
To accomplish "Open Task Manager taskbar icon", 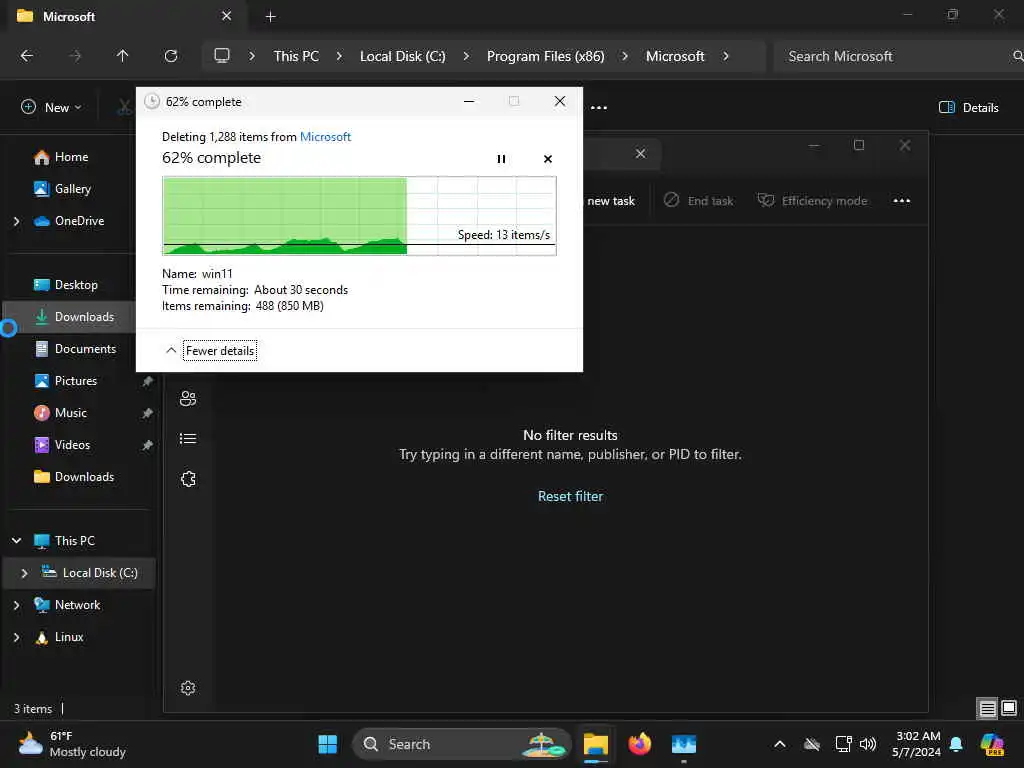I will (684, 744).
